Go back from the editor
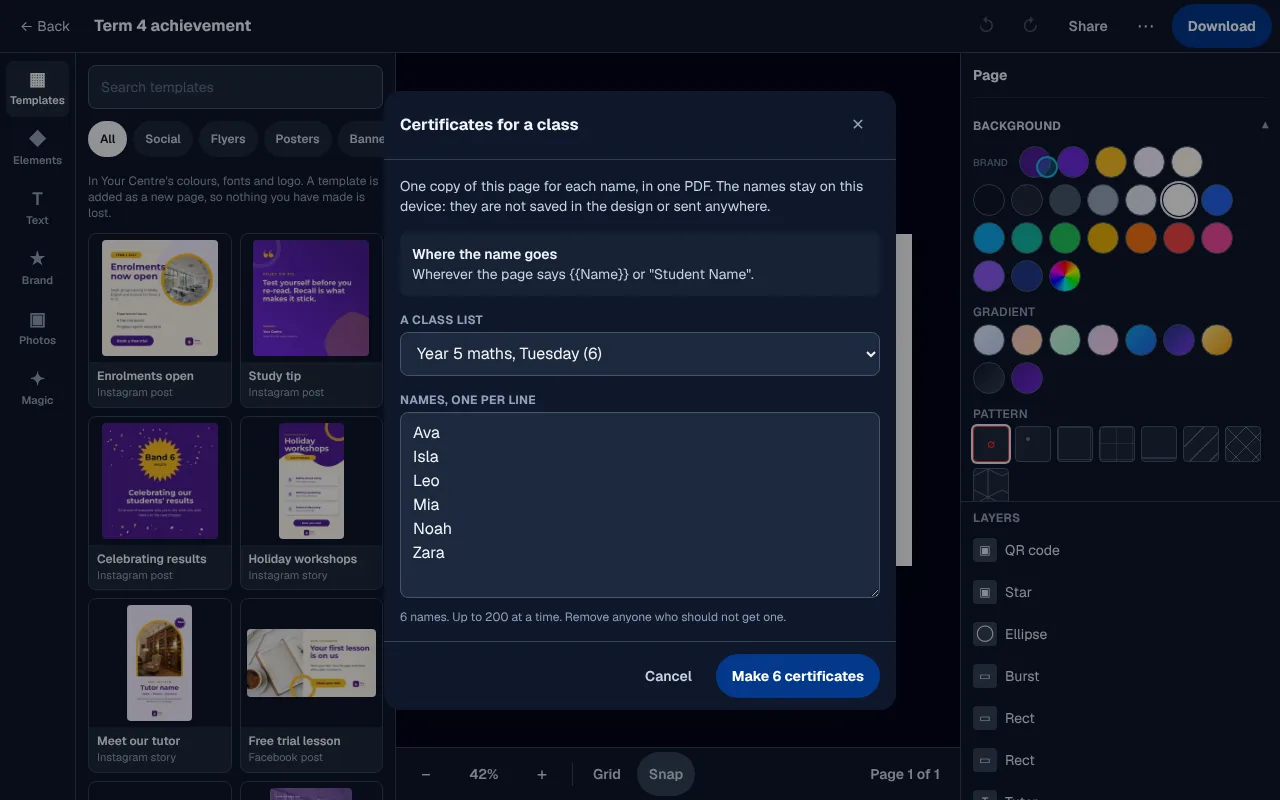Screen dimensions: 1280x800 click(45, 26)
